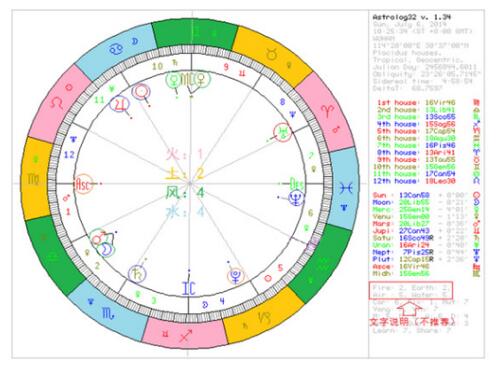The width and height of the screenshot is (504, 370).
Task: Click the 'Sun' label in the planet list
Action: pyautogui.click(x=379, y=195)
